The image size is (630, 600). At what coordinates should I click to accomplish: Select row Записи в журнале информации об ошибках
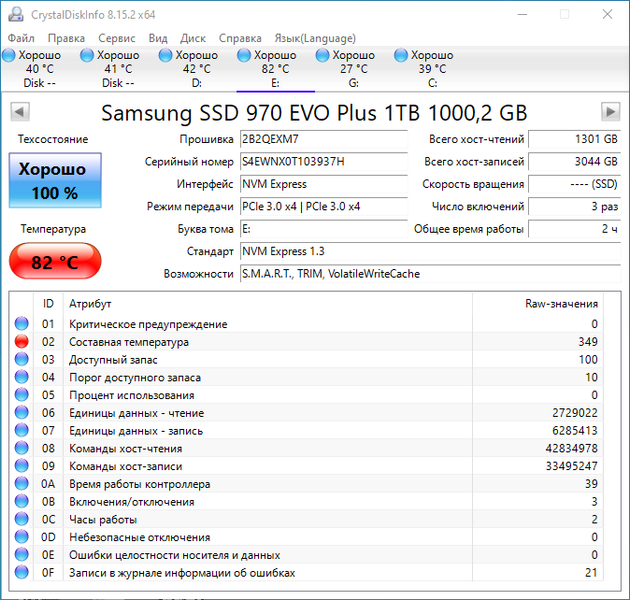tap(306, 572)
